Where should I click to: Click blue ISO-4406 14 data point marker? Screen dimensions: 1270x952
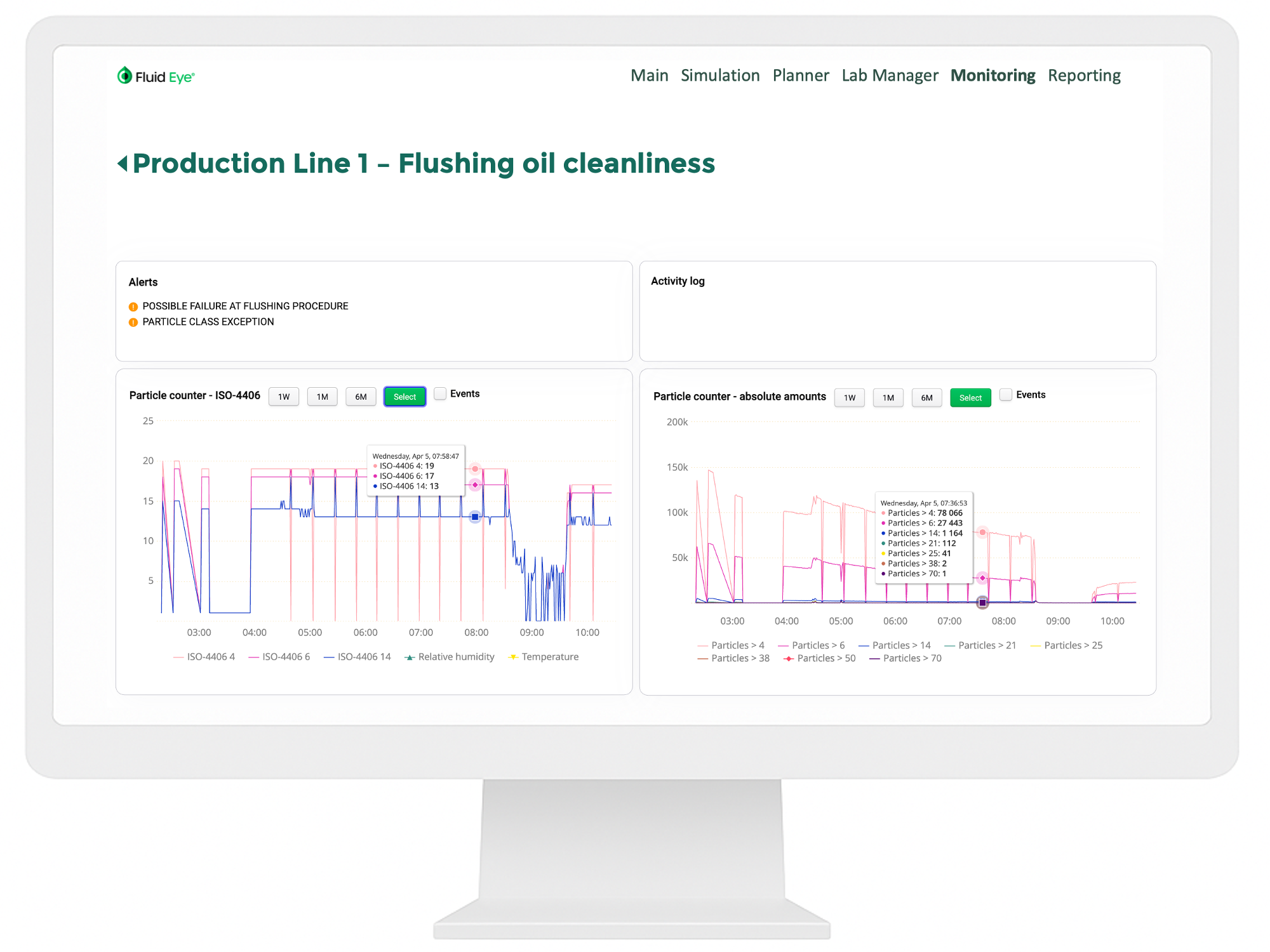(x=475, y=517)
